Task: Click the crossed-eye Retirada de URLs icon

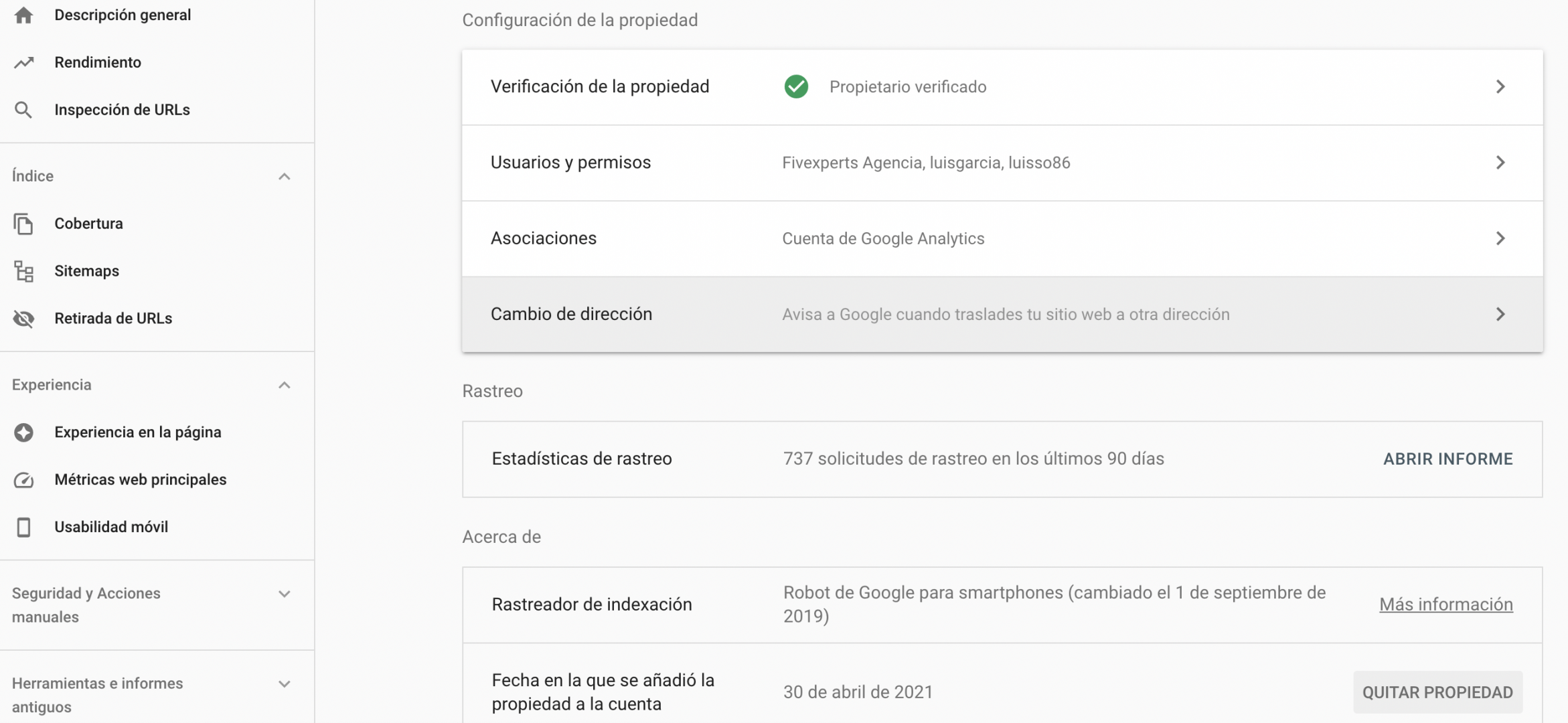Action: [x=23, y=319]
